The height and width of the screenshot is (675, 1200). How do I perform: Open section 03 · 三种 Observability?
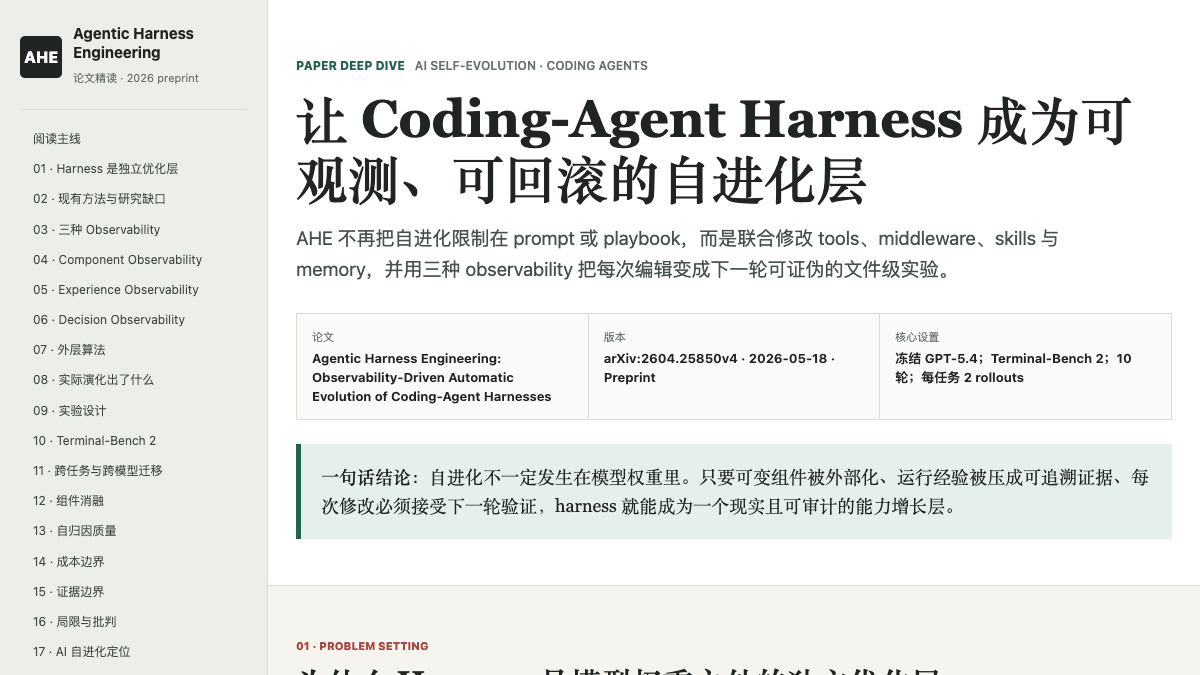(96, 229)
